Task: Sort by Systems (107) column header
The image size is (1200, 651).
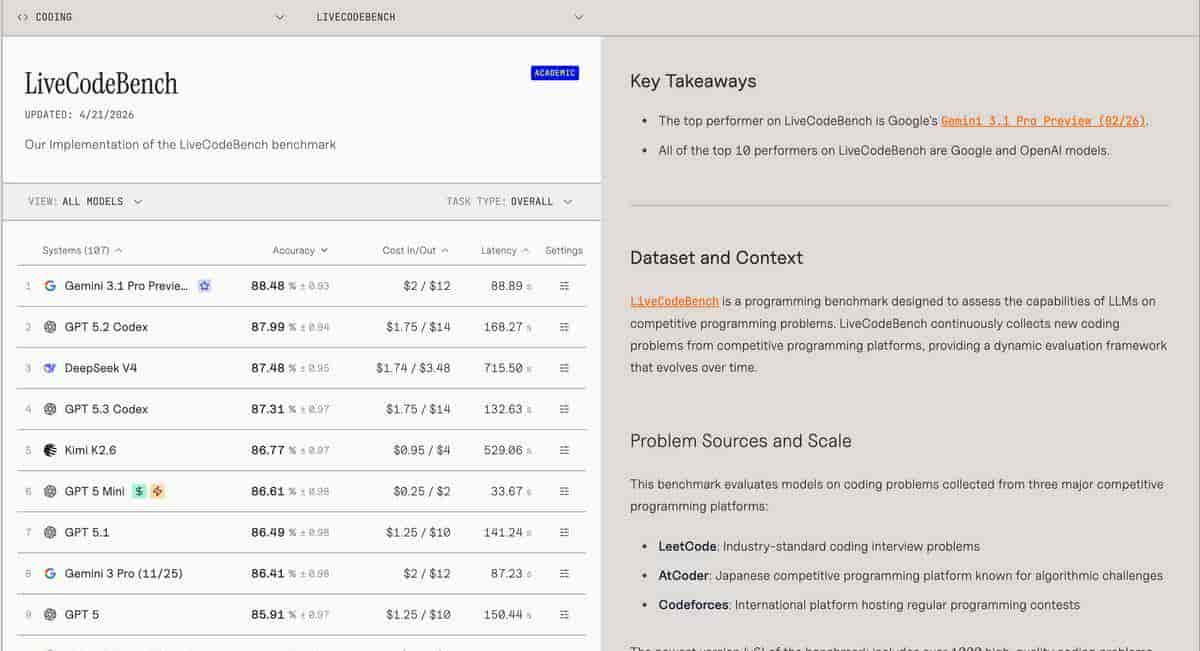Action: 82,250
